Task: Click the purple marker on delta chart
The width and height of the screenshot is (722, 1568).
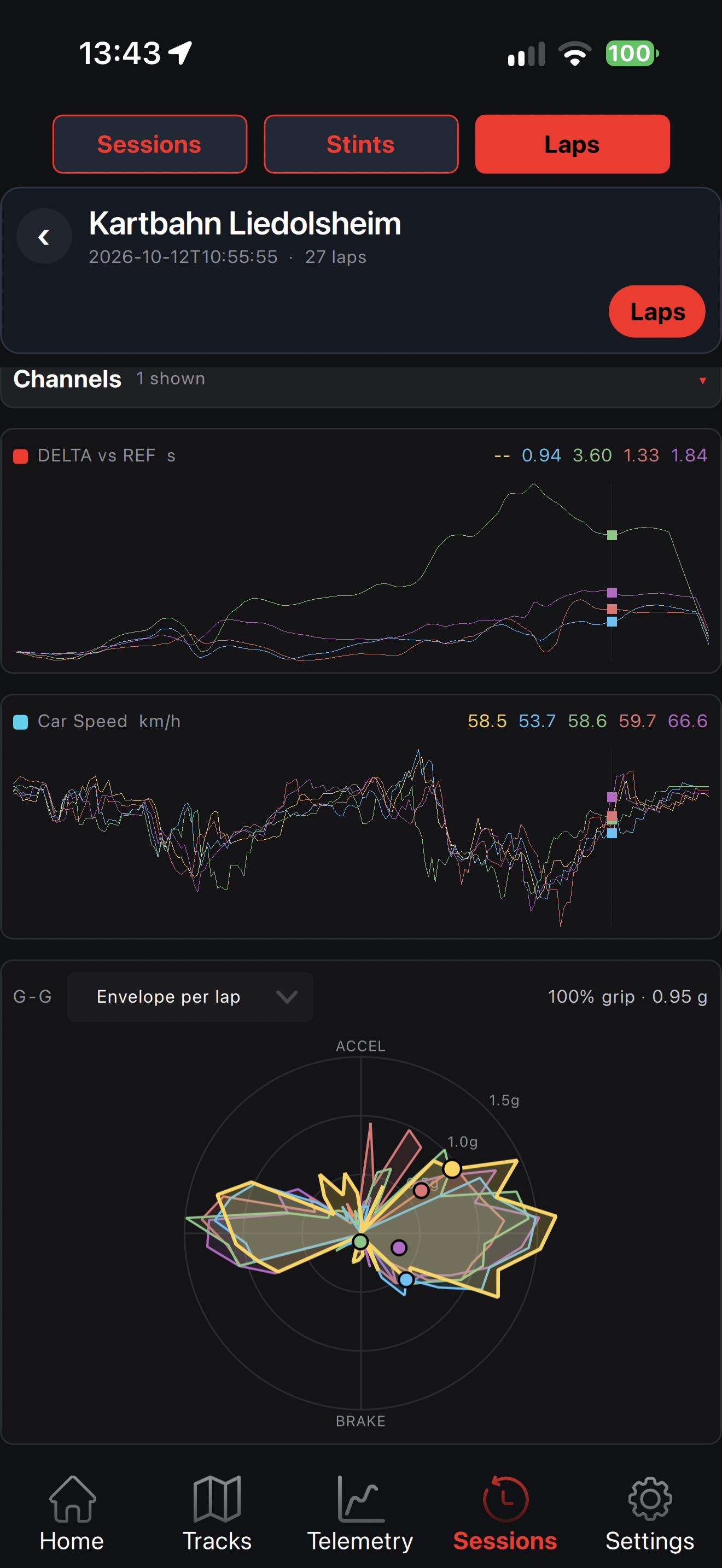Action: point(612,592)
